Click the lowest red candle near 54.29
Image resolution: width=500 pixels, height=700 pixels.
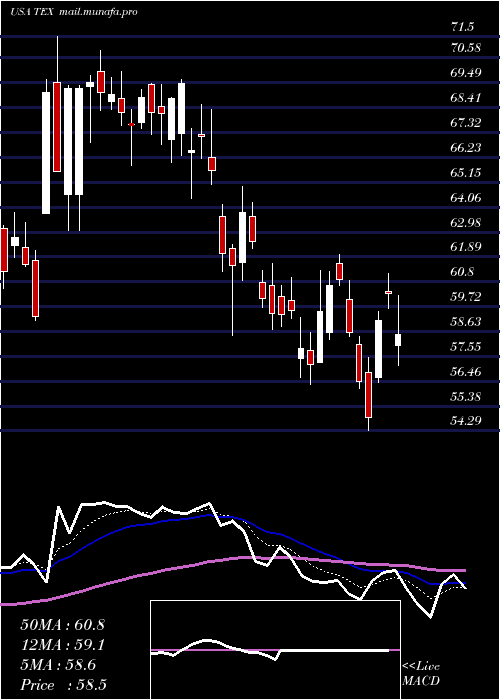[368, 395]
